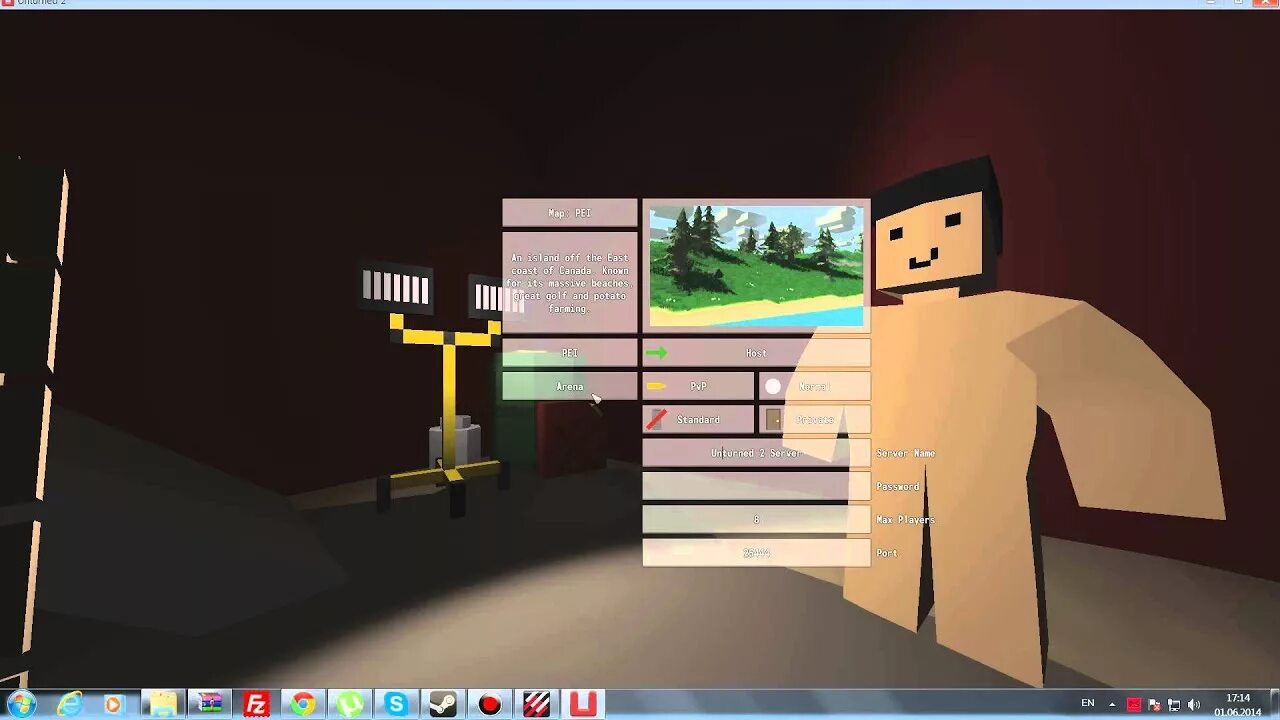Open WinRAR from the taskbar
The image size is (1280, 720).
pyautogui.click(x=209, y=704)
